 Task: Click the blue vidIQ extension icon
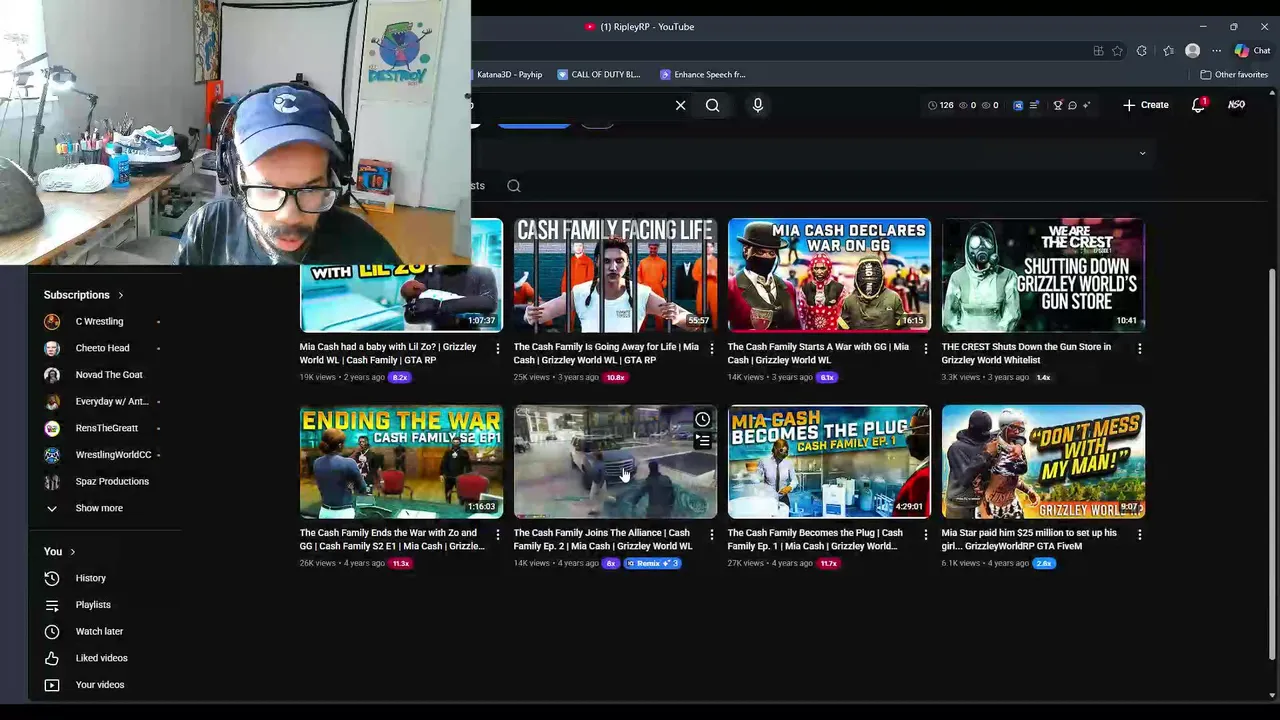coord(1018,105)
